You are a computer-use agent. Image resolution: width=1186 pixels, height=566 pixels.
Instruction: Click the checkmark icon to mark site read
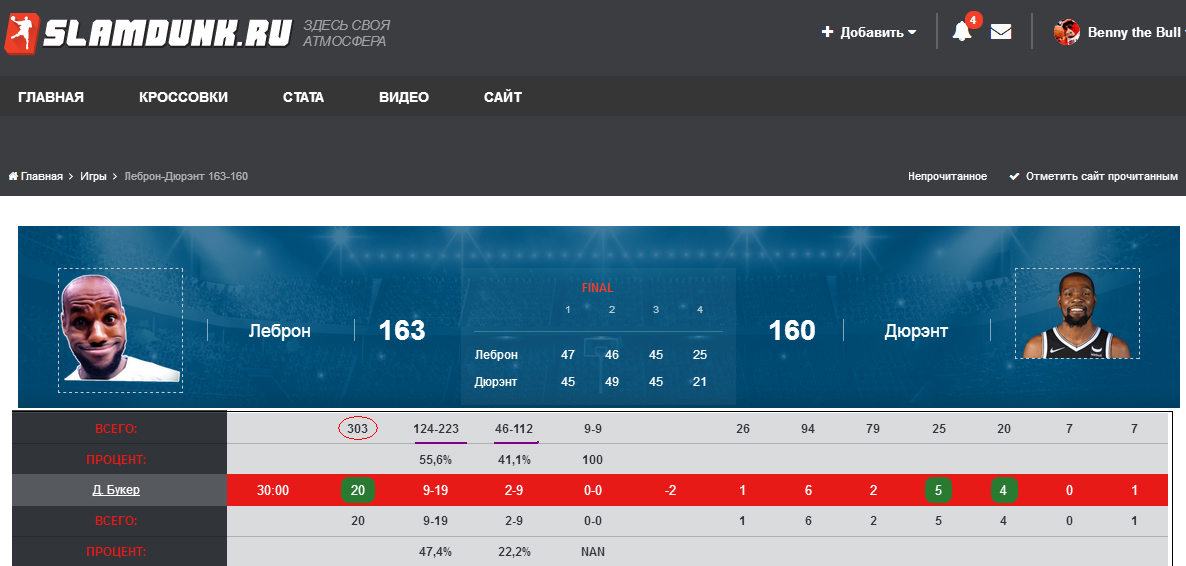[1014, 176]
